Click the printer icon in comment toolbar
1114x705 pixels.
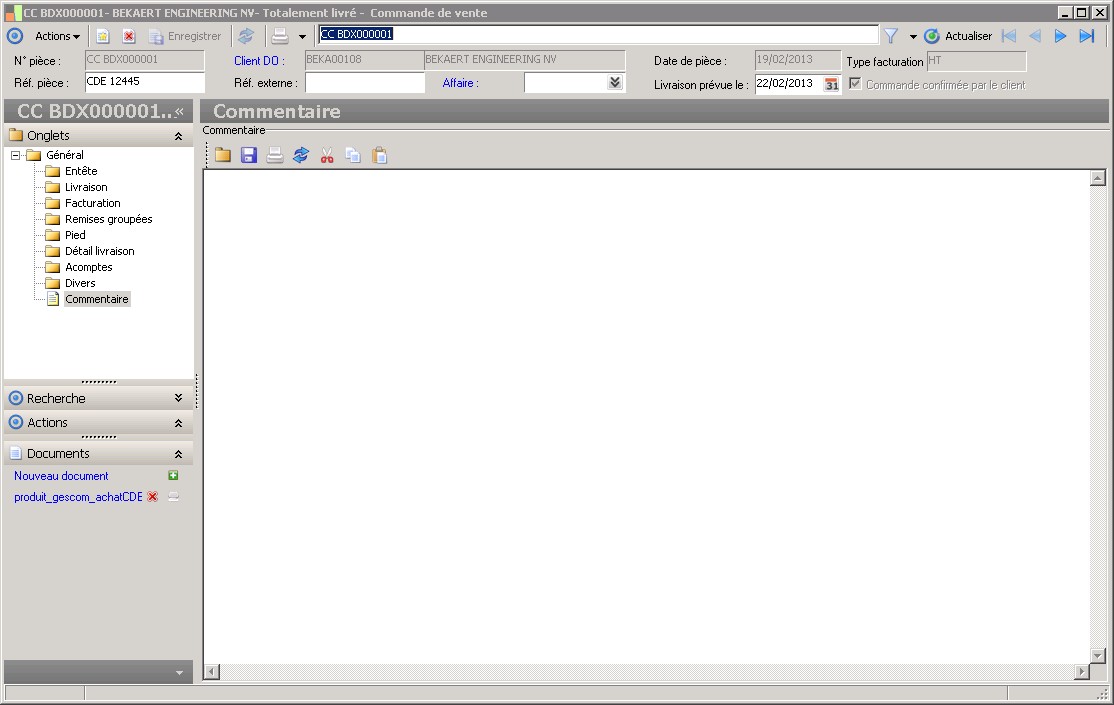click(x=275, y=156)
